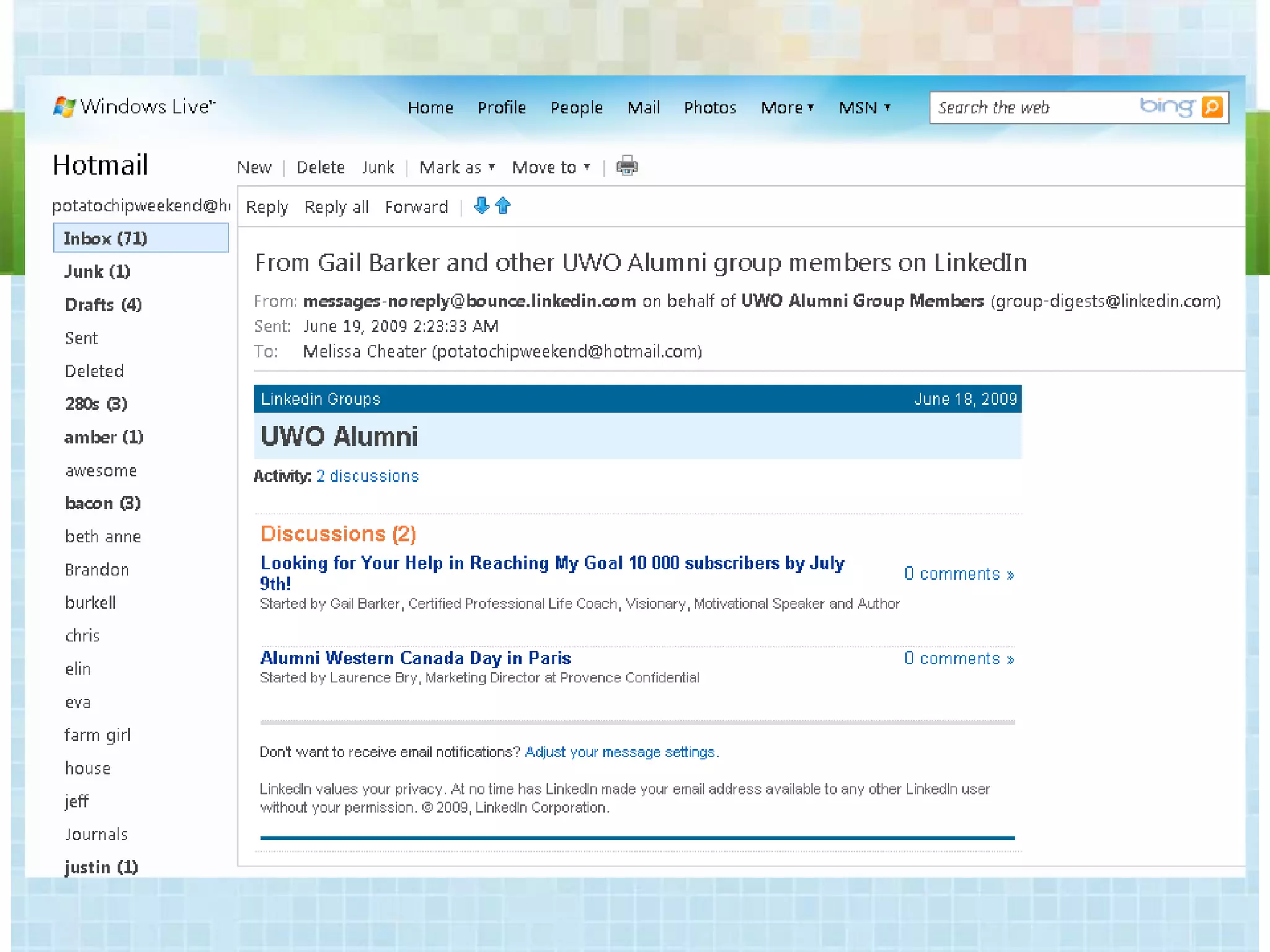
Task: Open the Drafts (4) folder
Action: (104, 304)
